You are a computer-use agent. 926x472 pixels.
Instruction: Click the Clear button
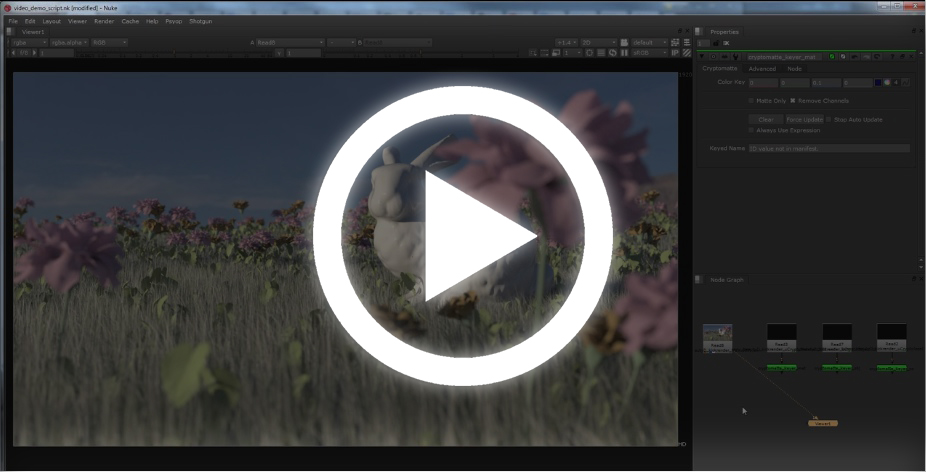(766, 119)
